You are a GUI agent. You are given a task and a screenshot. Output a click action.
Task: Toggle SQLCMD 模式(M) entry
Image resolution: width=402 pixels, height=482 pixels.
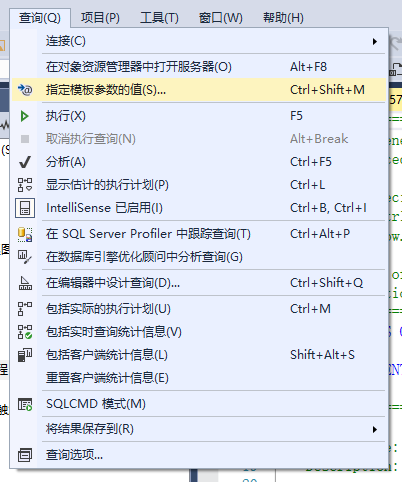tap(199, 404)
